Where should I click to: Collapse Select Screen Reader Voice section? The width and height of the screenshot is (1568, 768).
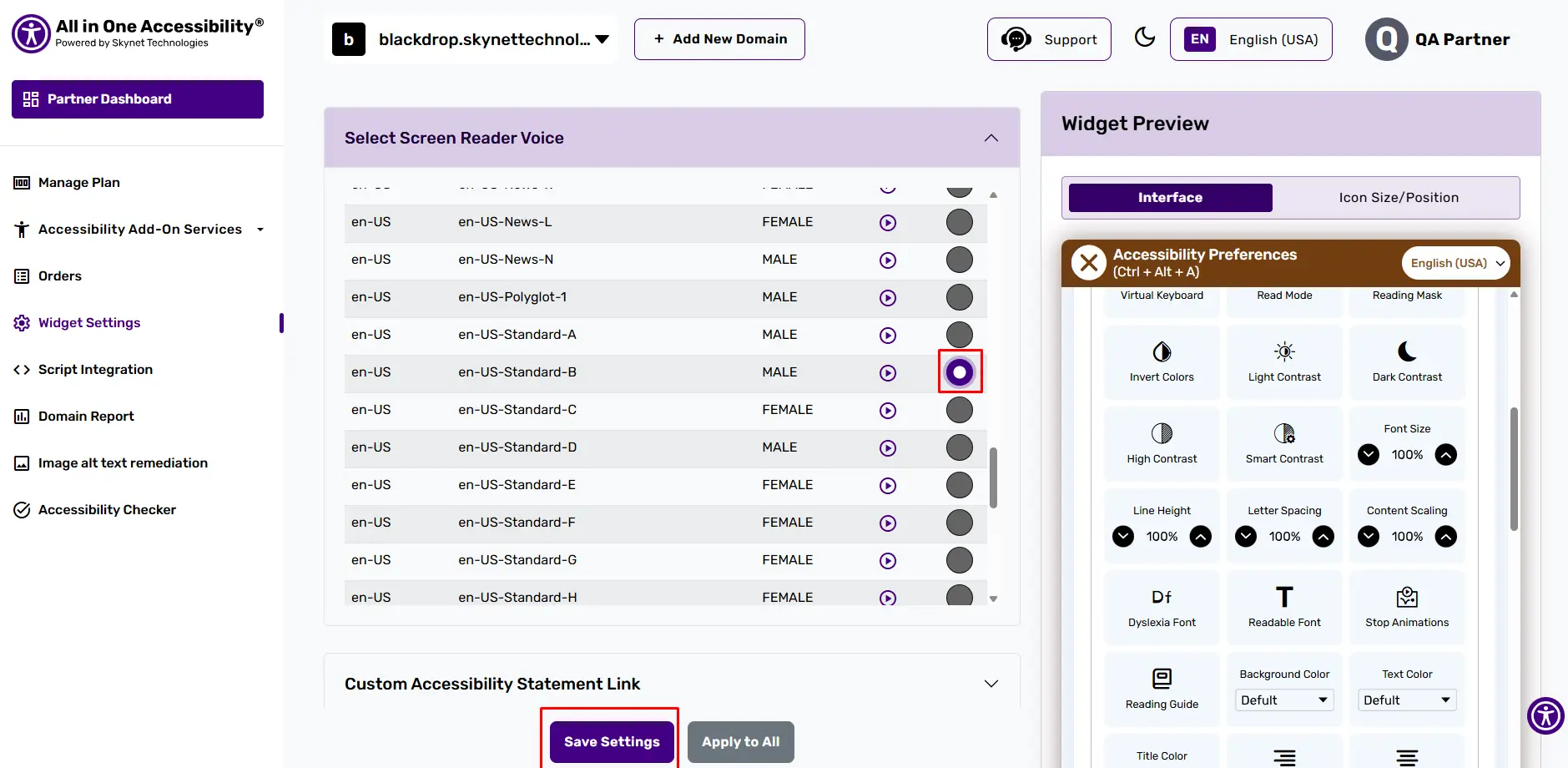991,138
